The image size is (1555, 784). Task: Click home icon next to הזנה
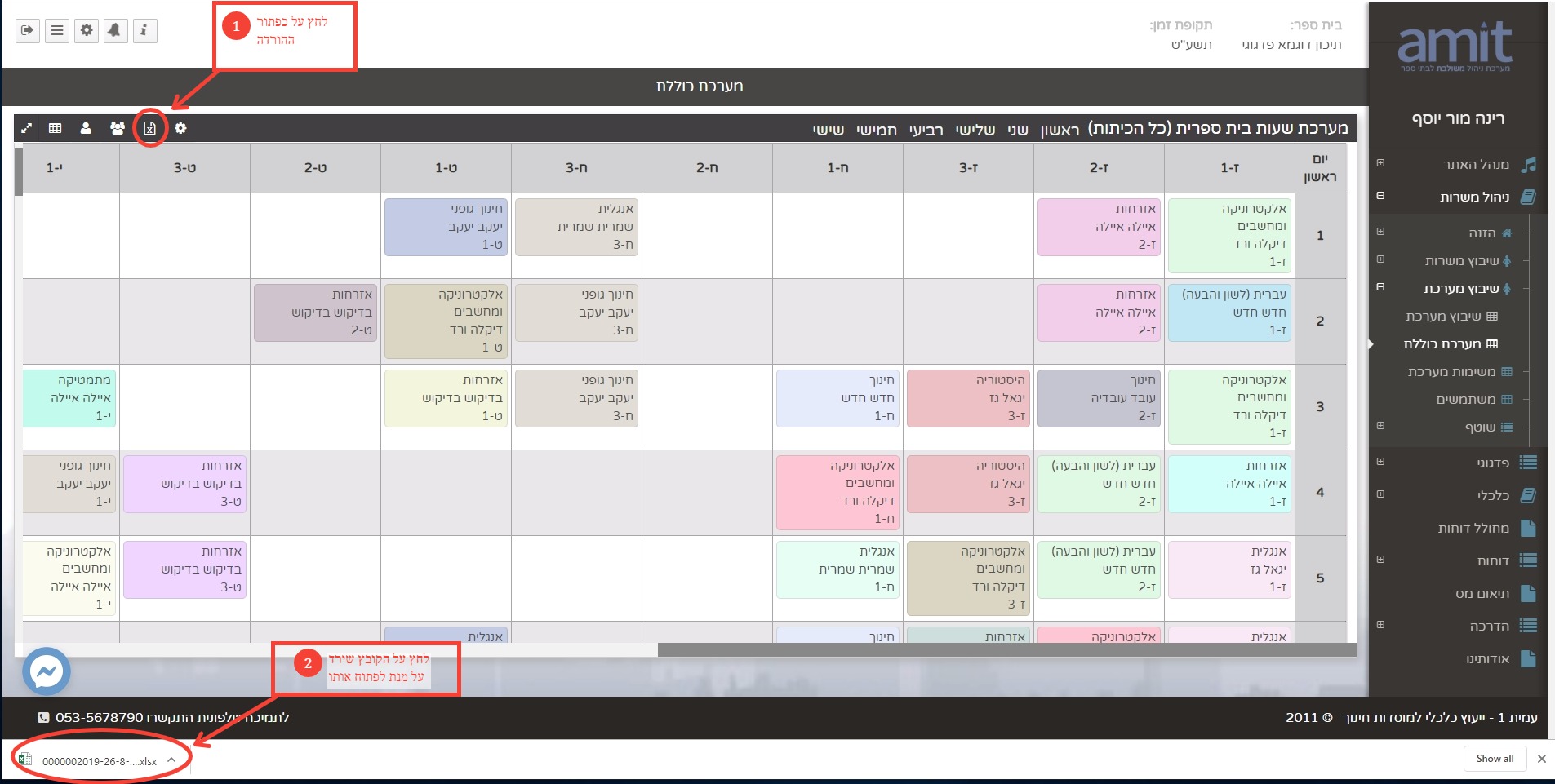point(1507,233)
